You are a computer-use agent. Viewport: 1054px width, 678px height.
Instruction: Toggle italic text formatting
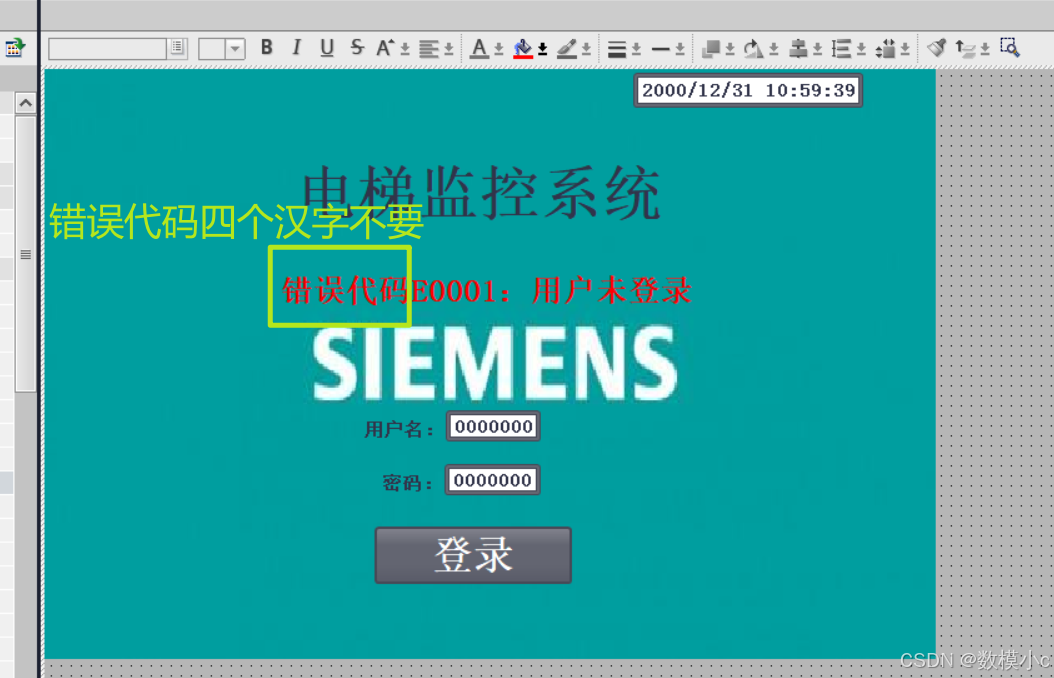click(x=296, y=48)
